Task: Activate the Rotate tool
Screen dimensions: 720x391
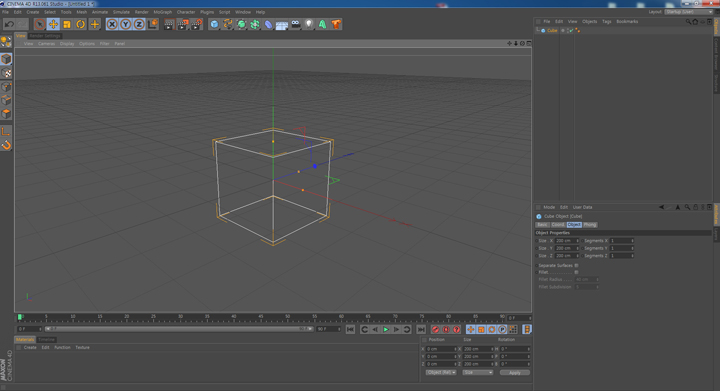Action: tap(81, 24)
